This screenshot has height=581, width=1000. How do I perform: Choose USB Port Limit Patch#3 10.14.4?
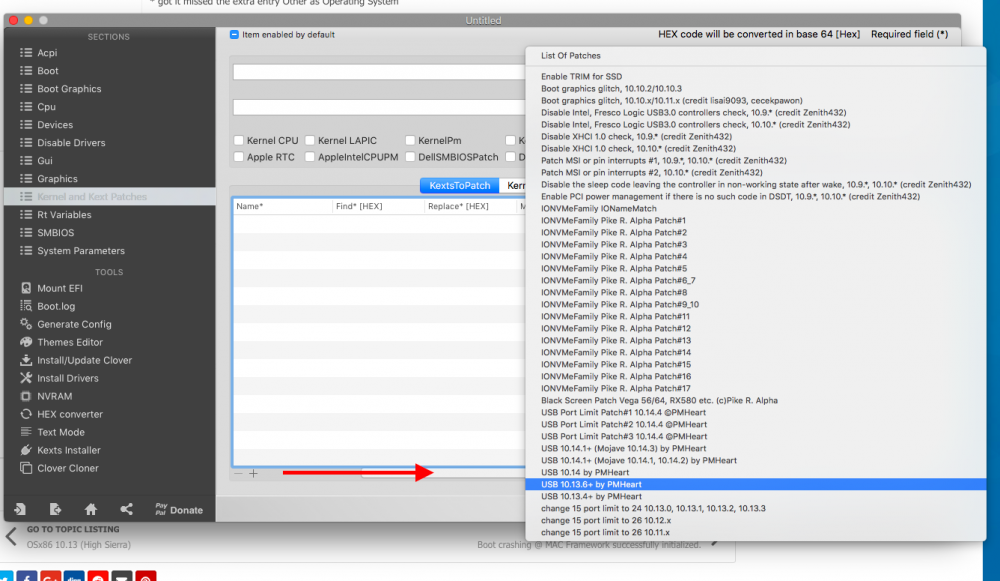756,437
